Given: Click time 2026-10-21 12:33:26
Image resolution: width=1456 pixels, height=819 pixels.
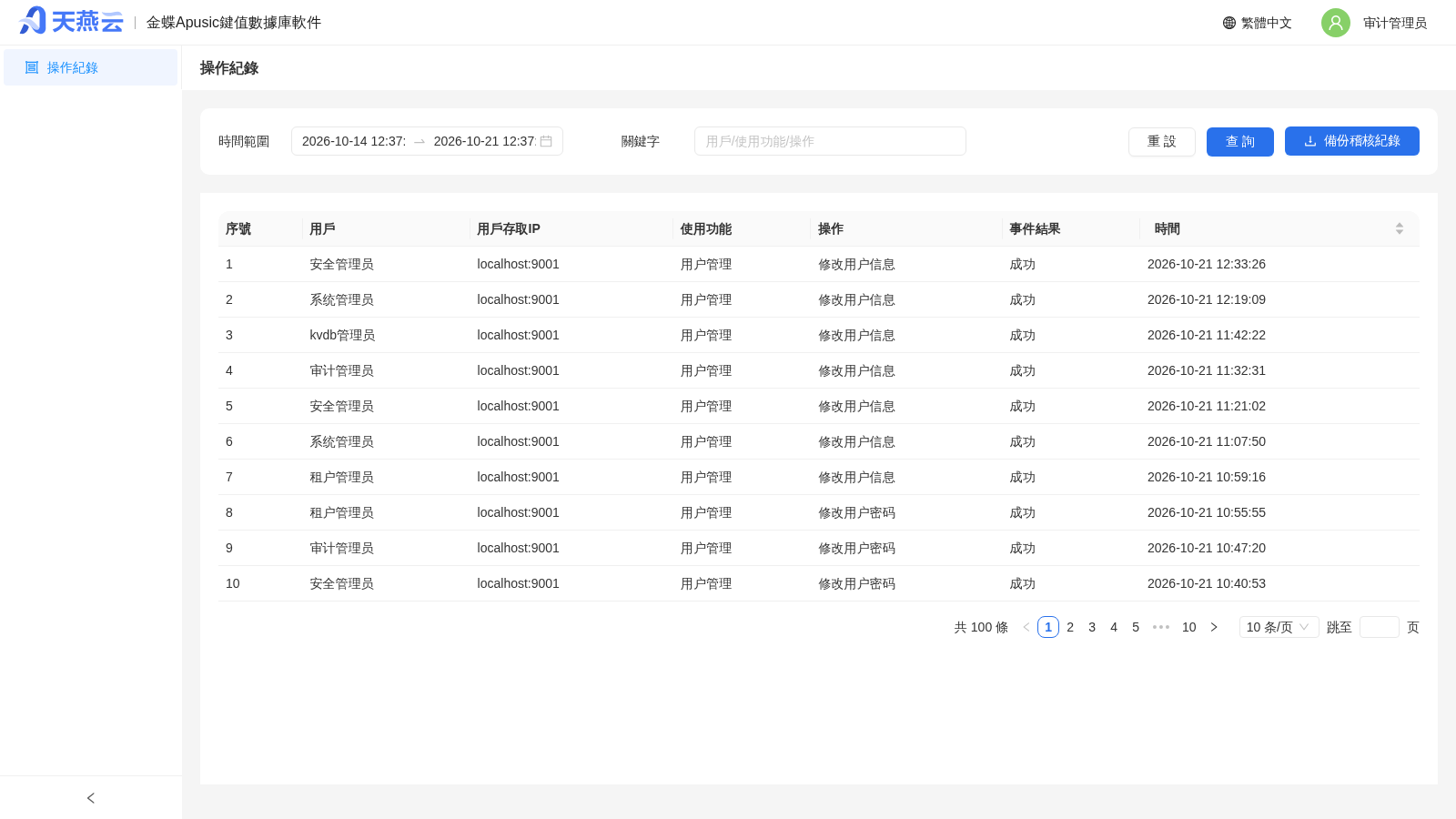Looking at the screenshot, I should pyautogui.click(x=1207, y=264).
